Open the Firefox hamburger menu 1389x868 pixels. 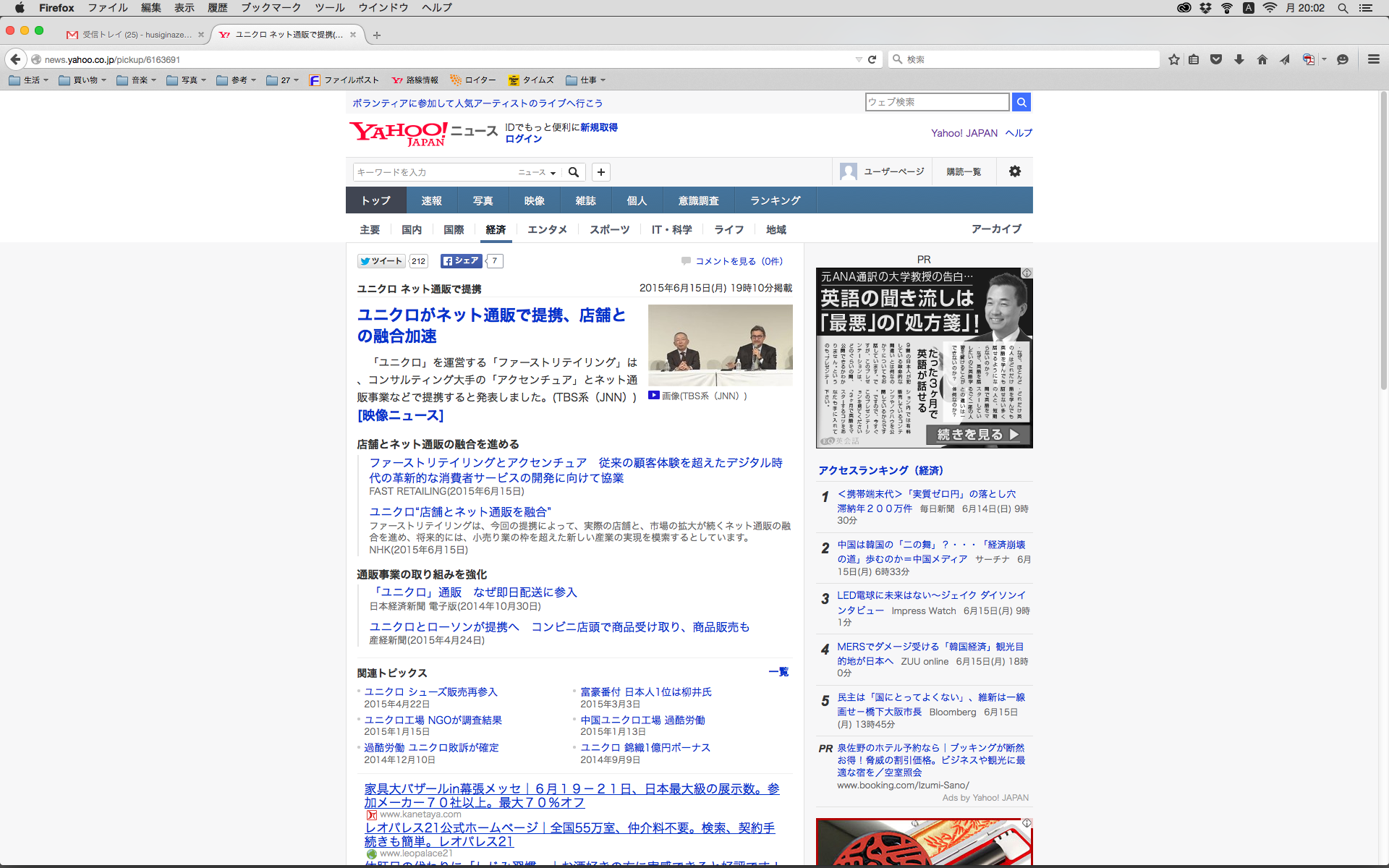click(x=1373, y=59)
